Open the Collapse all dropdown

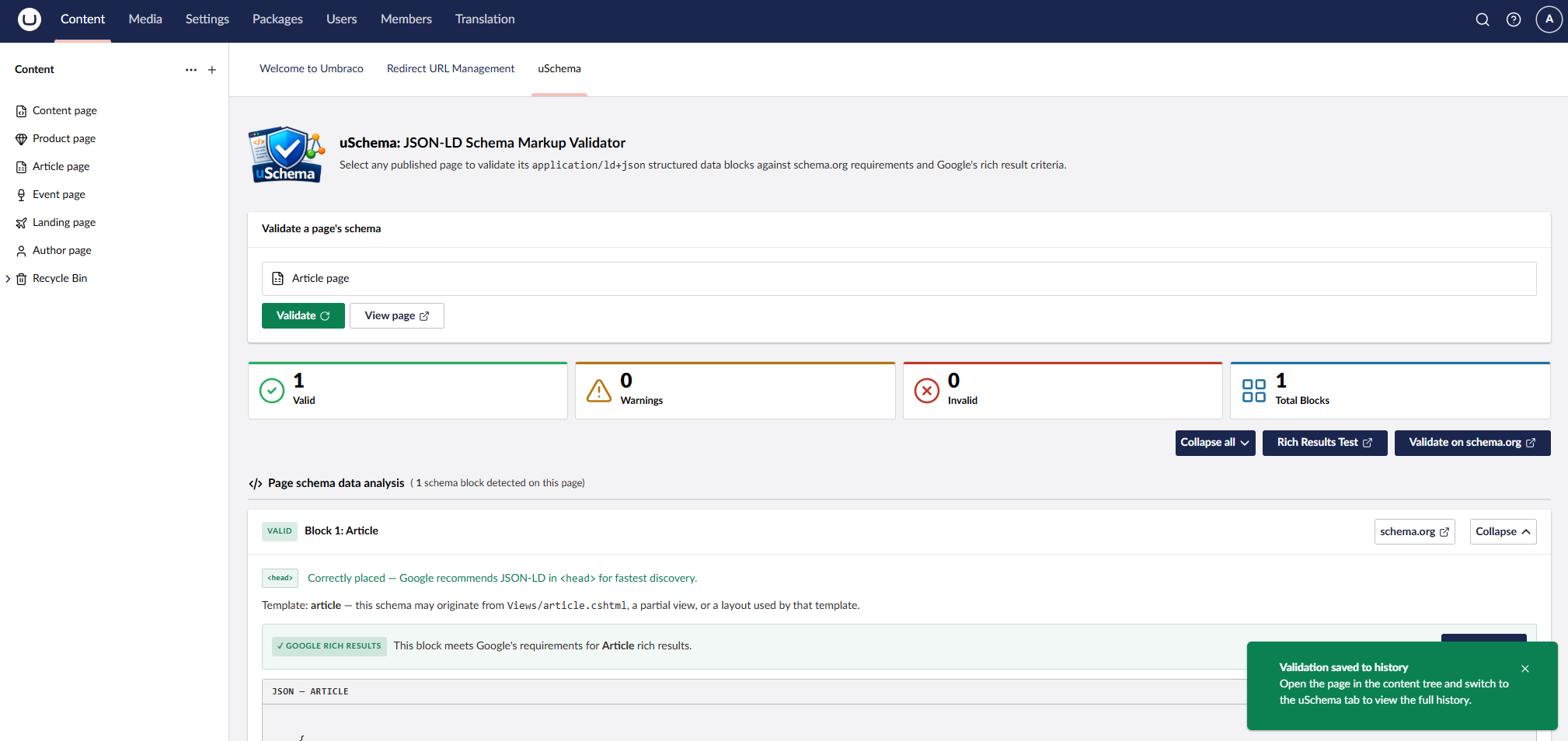point(1214,443)
